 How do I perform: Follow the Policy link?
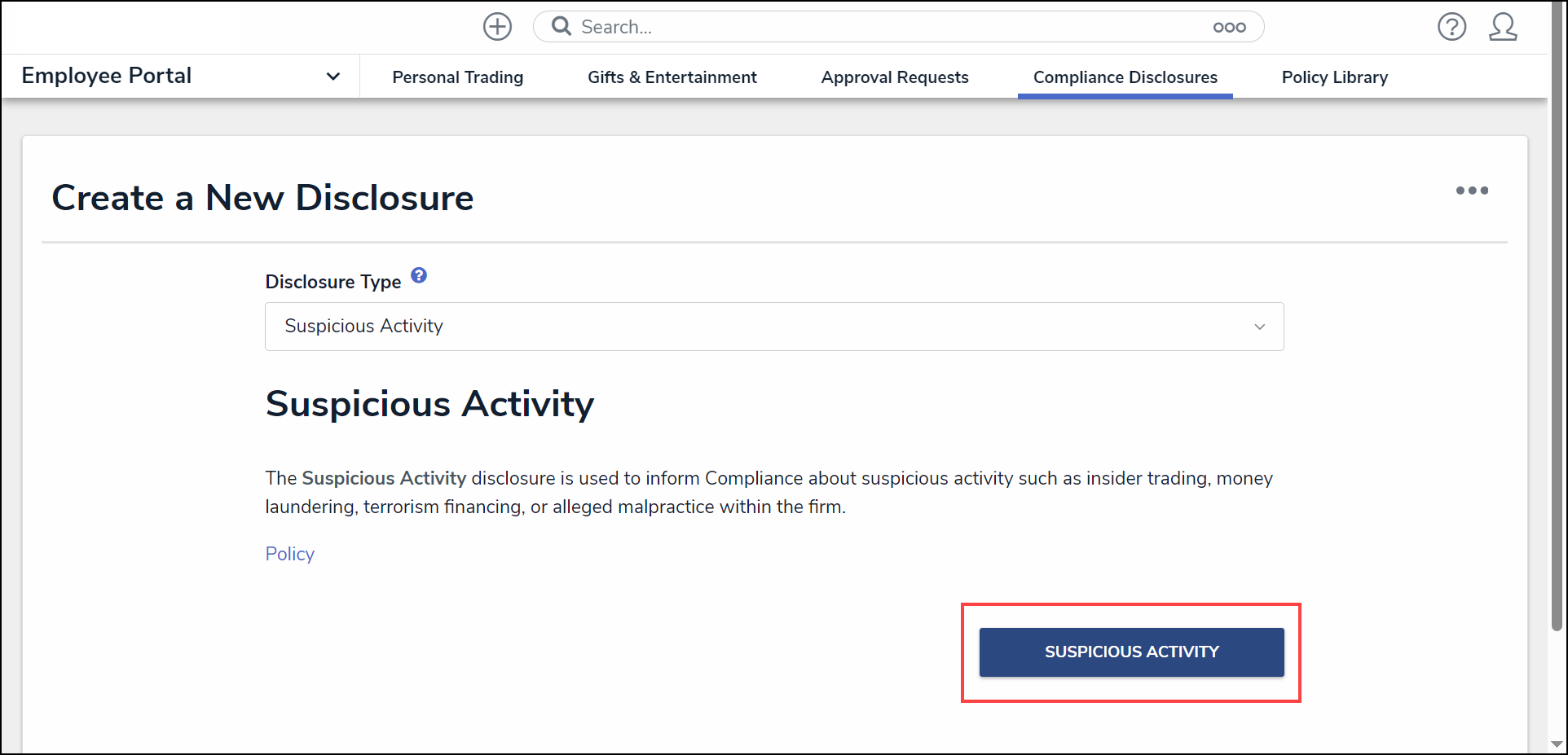(289, 554)
